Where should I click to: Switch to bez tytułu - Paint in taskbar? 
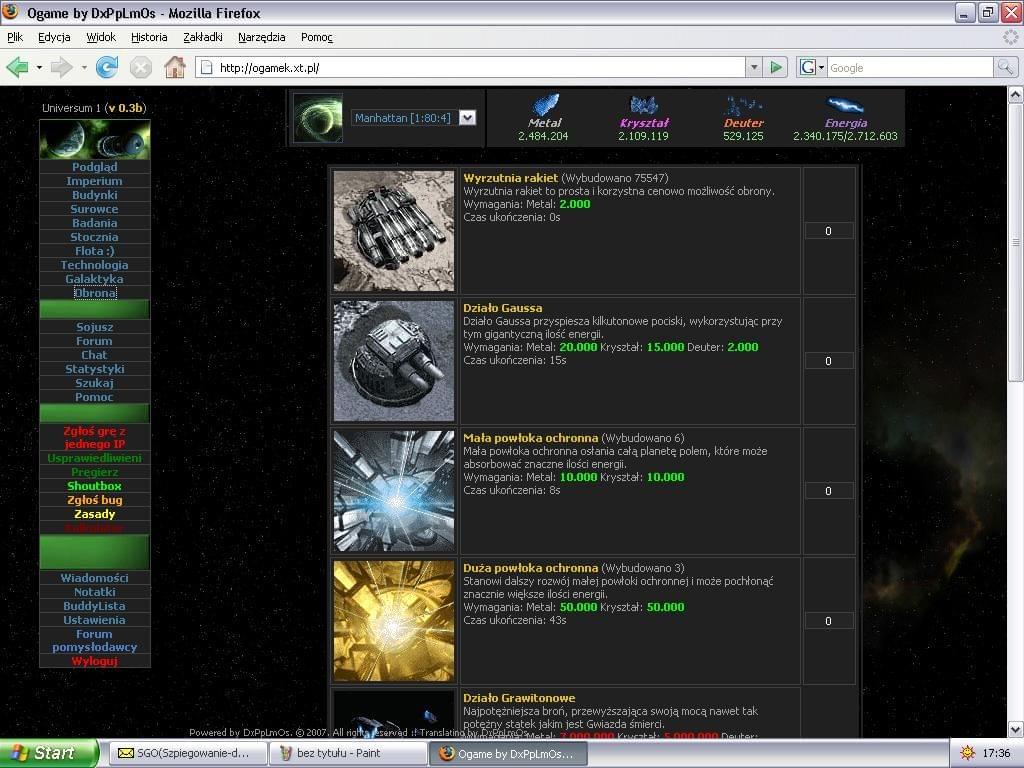pyautogui.click(x=348, y=753)
